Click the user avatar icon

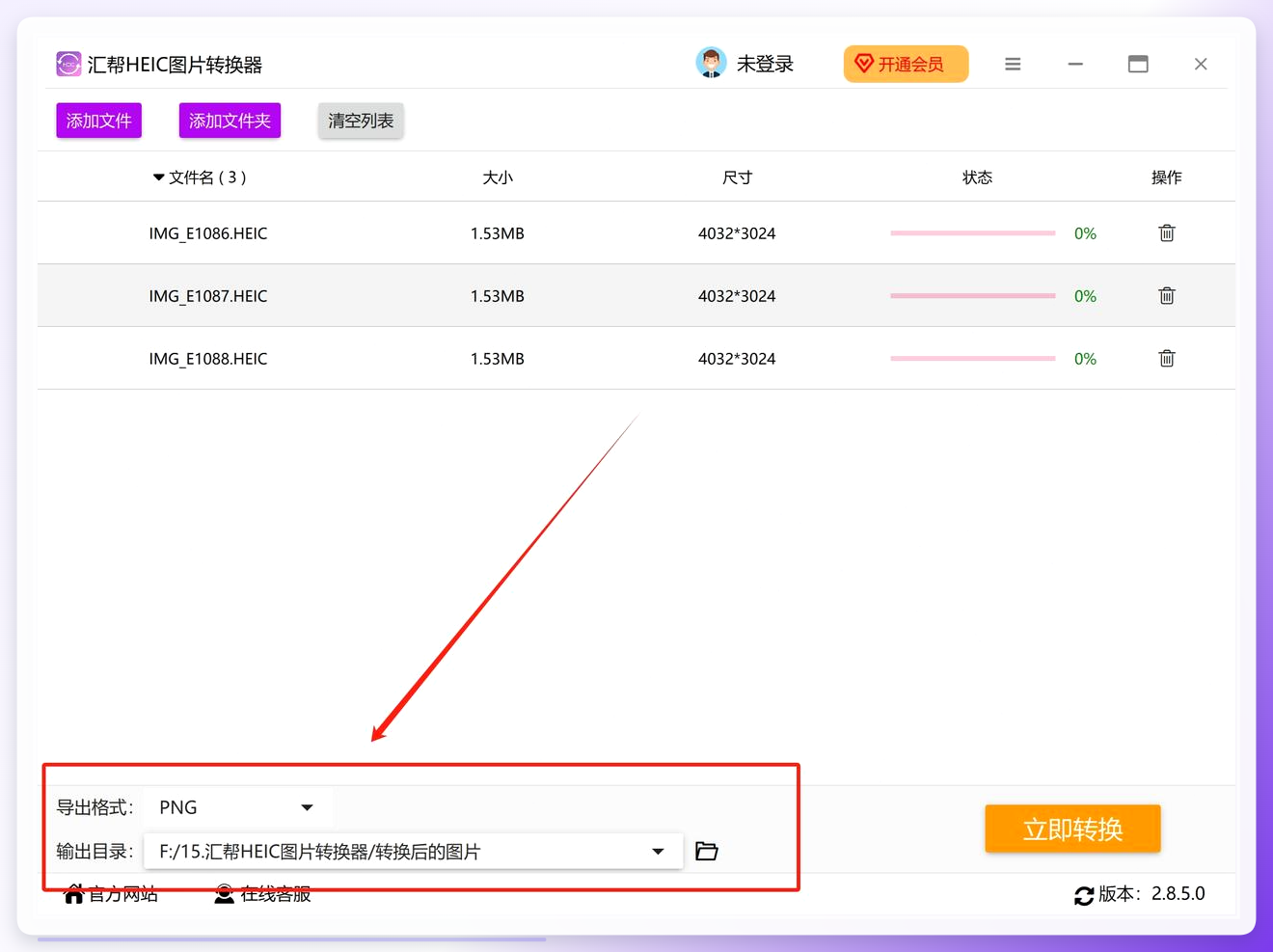coord(711,64)
